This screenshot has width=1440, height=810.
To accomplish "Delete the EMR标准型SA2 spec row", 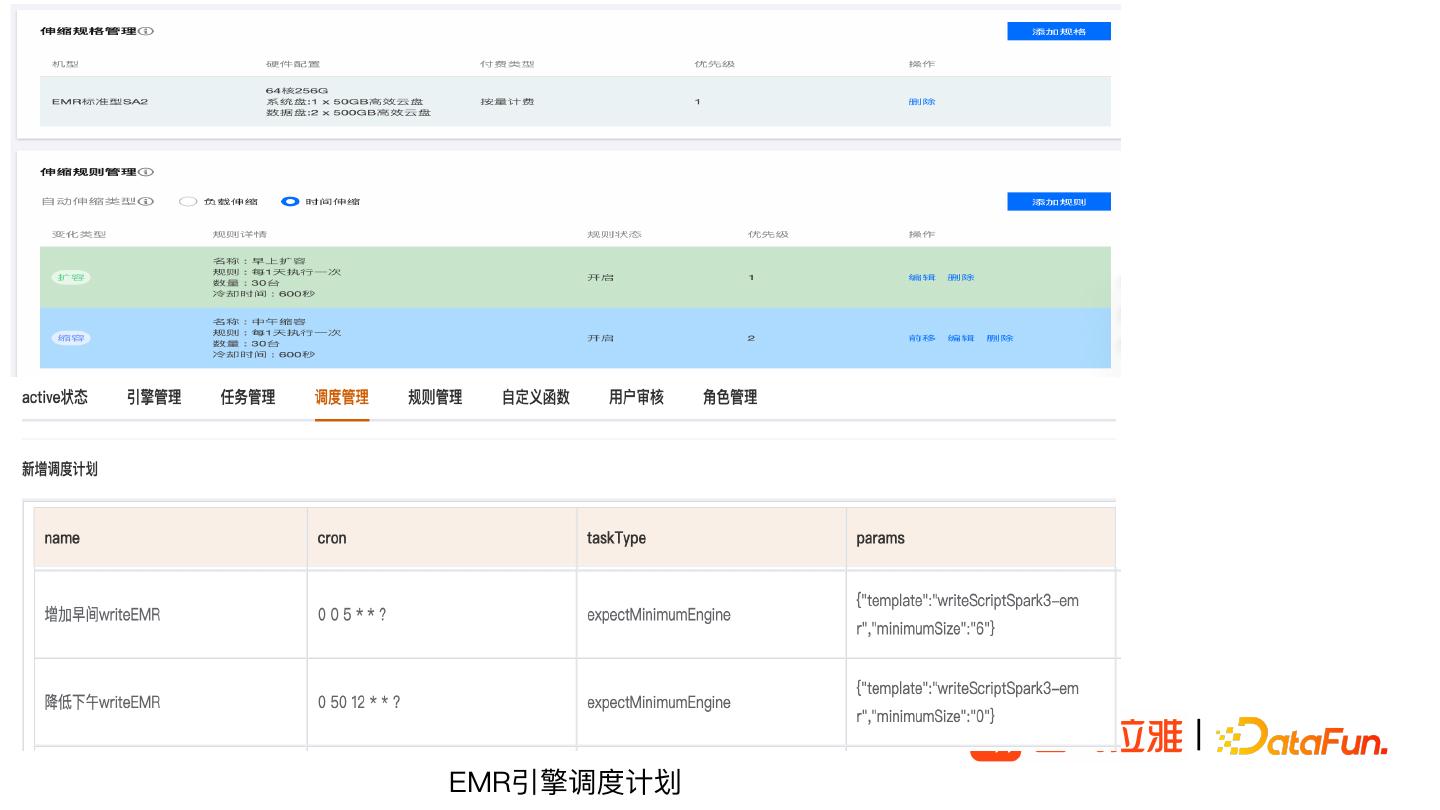I will coord(921,102).
